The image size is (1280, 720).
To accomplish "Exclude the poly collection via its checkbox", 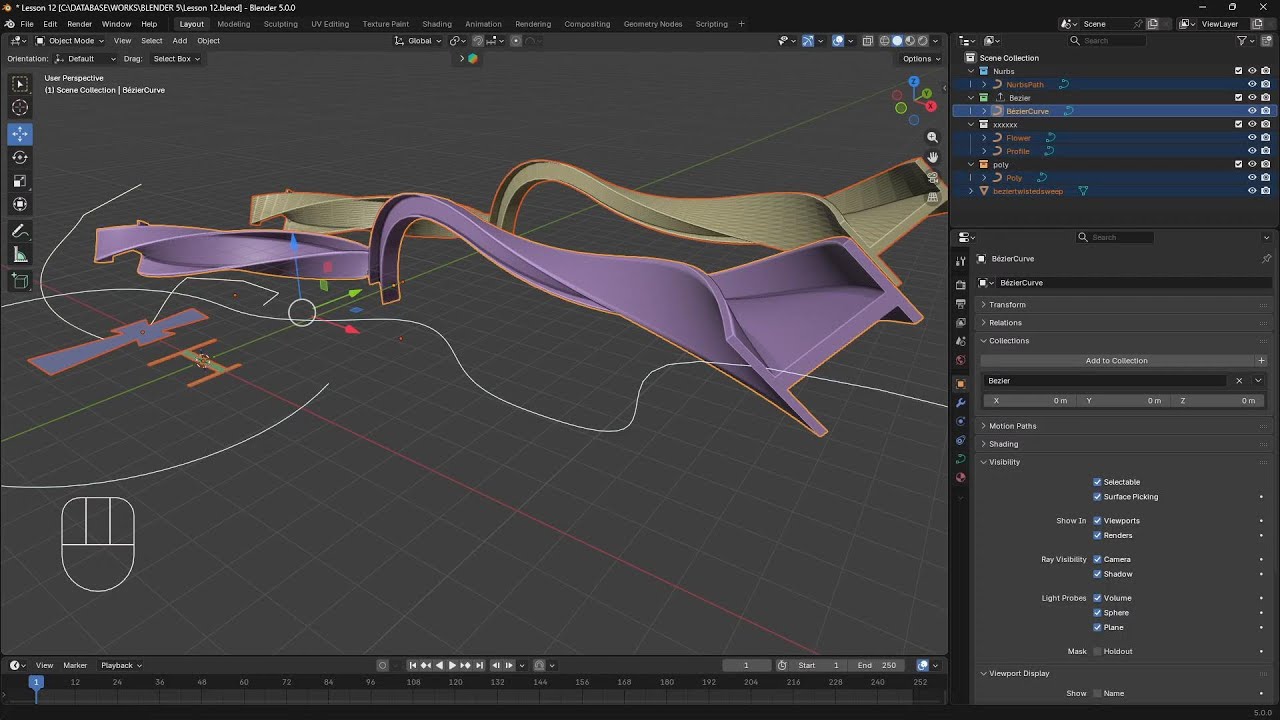I will point(1239,164).
